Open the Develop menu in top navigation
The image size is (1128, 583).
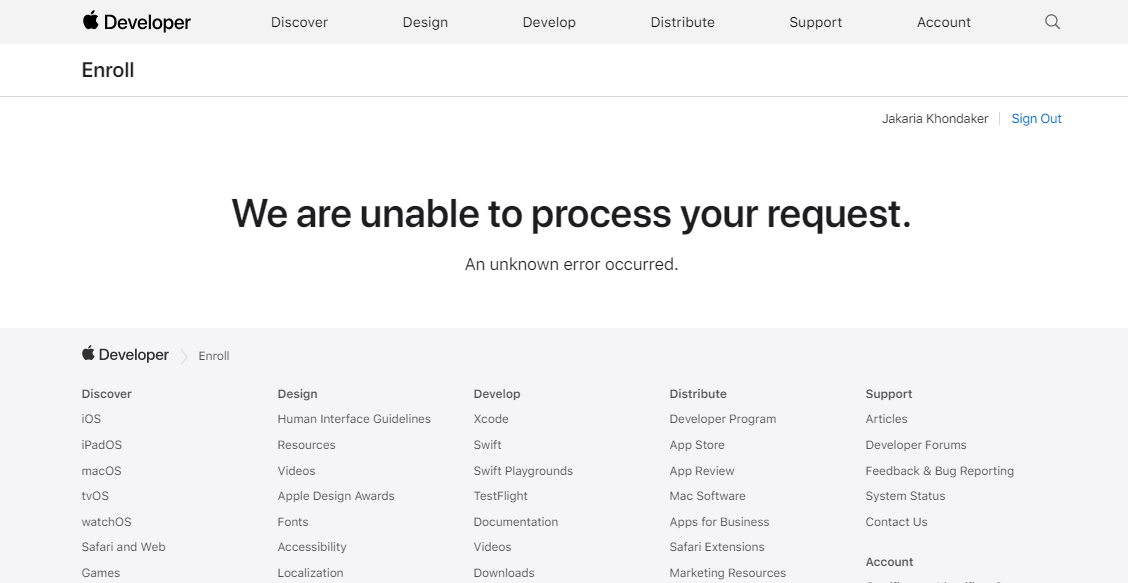pyautogui.click(x=548, y=21)
